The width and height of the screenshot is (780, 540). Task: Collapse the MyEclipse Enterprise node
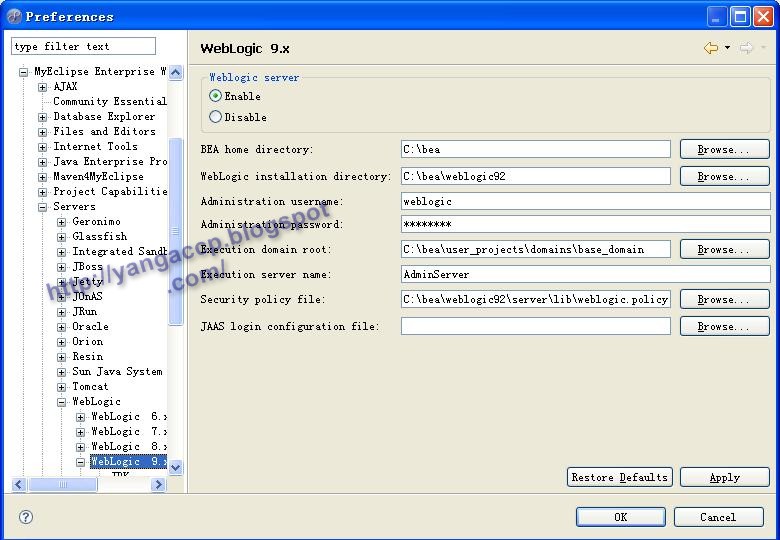point(23,72)
